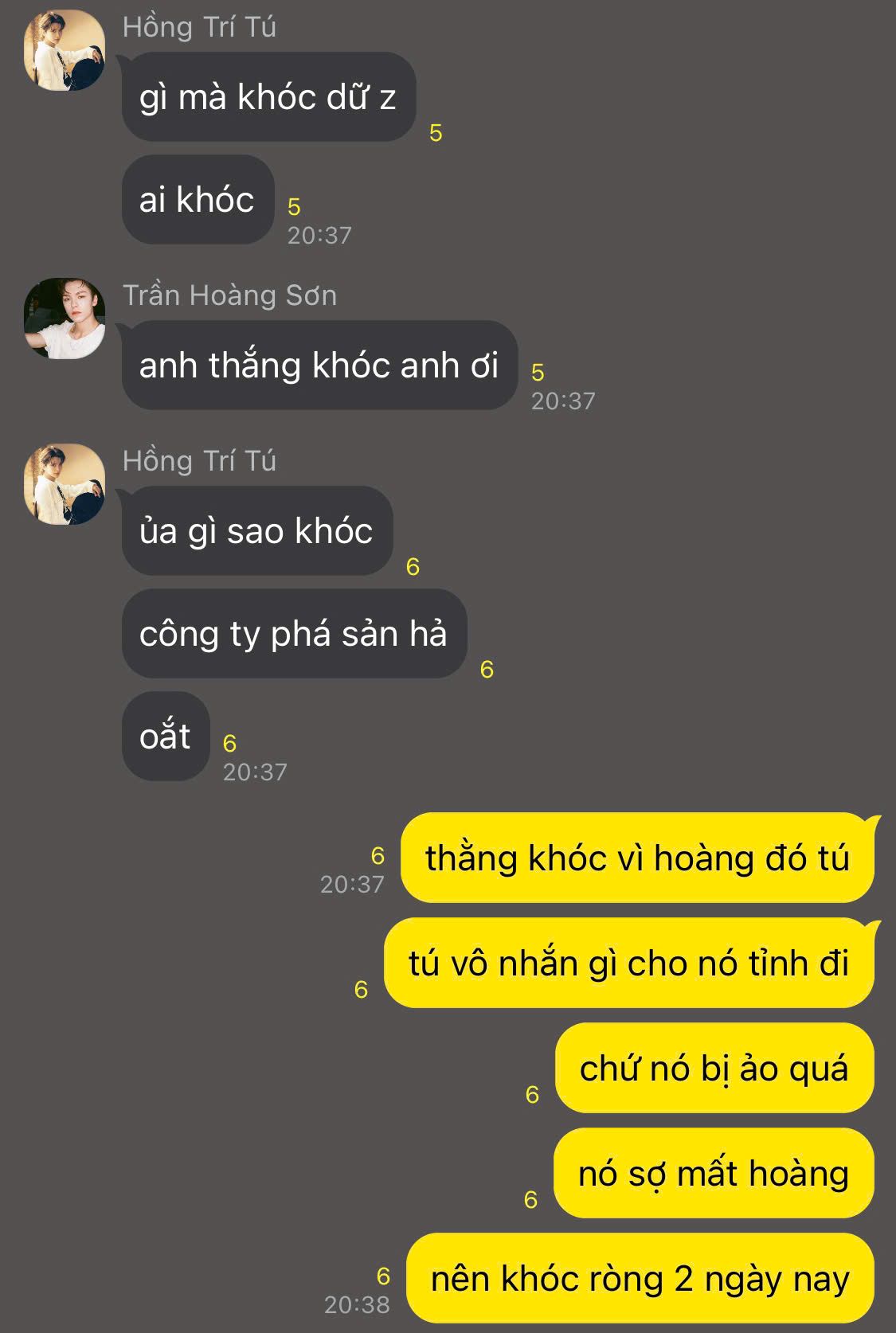Tap read count 6 beside 'oắt'

click(229, 743)
